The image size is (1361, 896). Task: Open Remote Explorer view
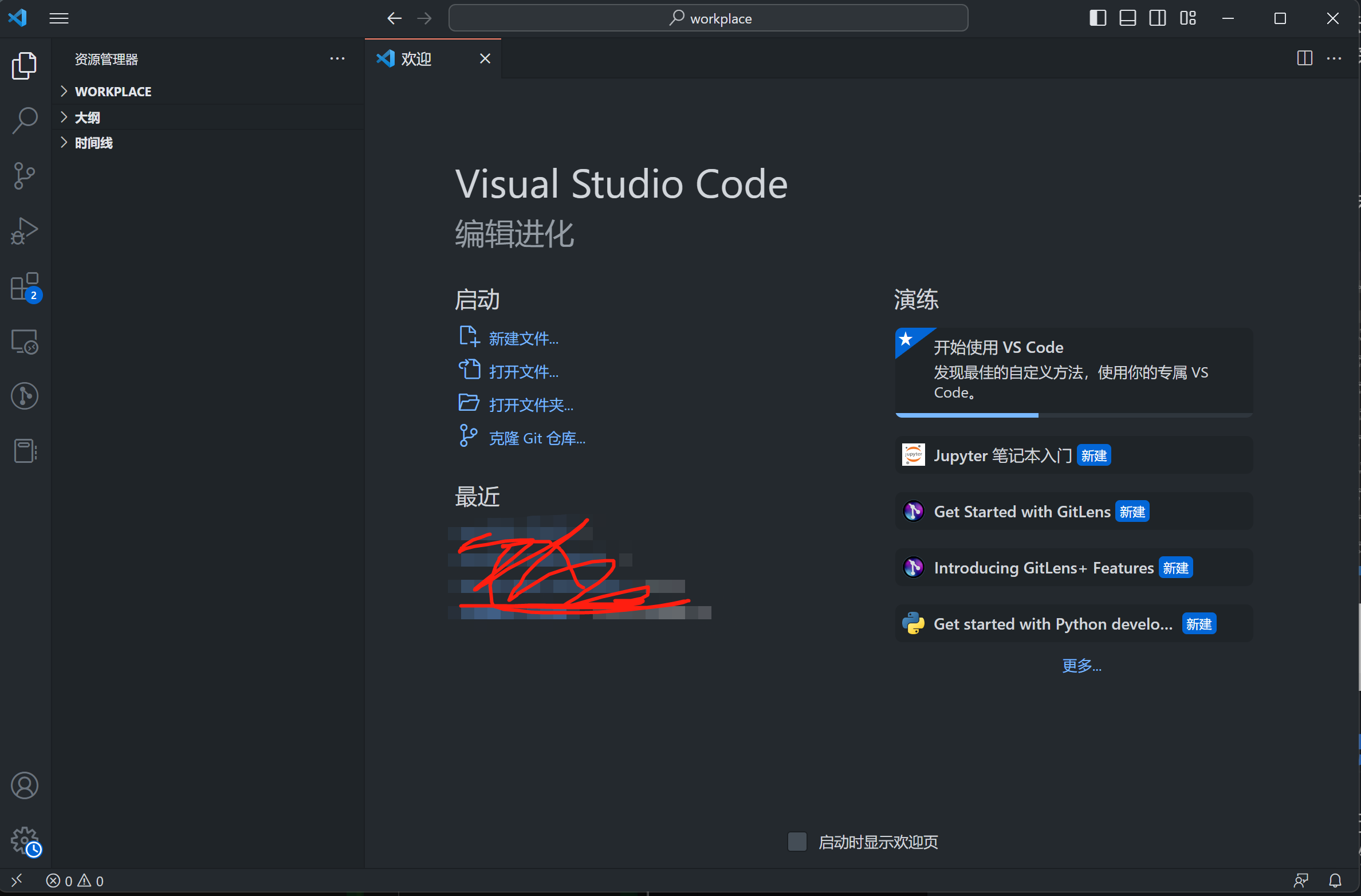pos(25,342)
